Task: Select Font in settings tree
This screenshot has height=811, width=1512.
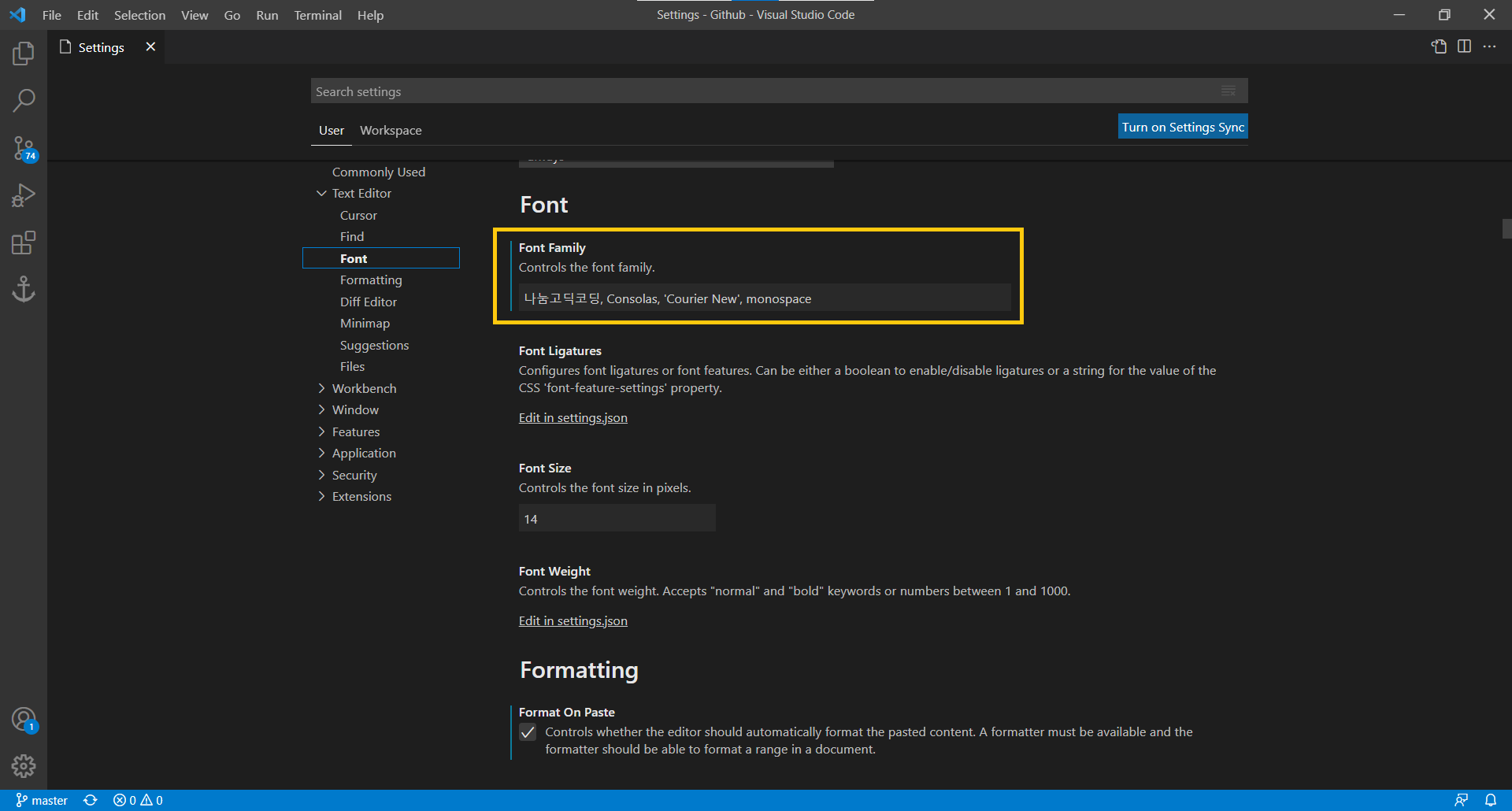Action: tap(381, 258)
